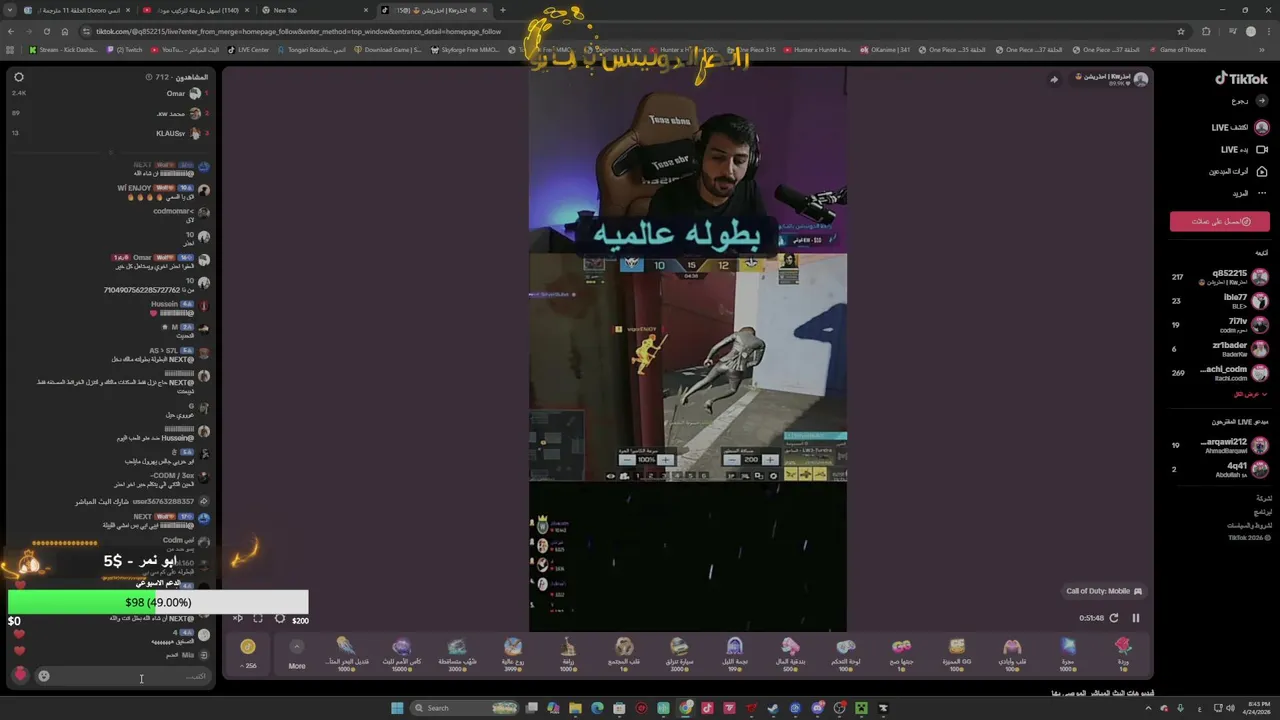This screenshot has width=1280, height=720.
Task: Send the heart hands gift
Action: point(1012,654)
